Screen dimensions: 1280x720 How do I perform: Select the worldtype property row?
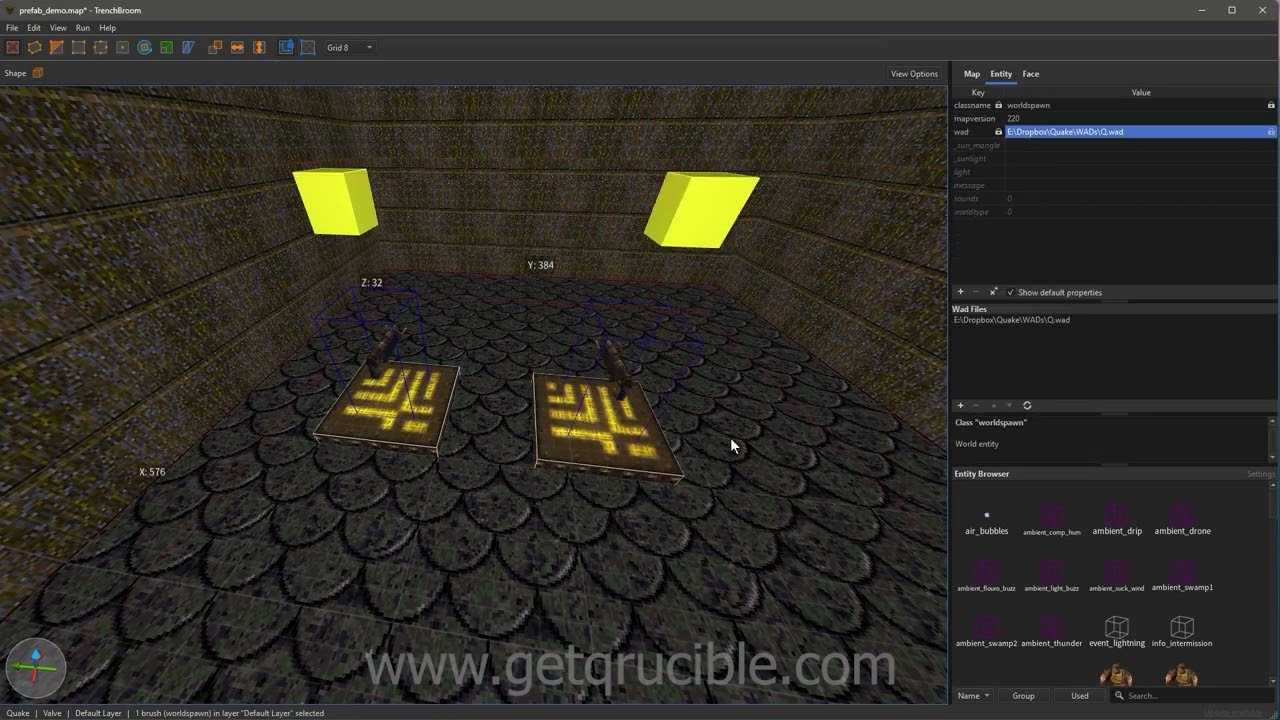[1113, 212]
